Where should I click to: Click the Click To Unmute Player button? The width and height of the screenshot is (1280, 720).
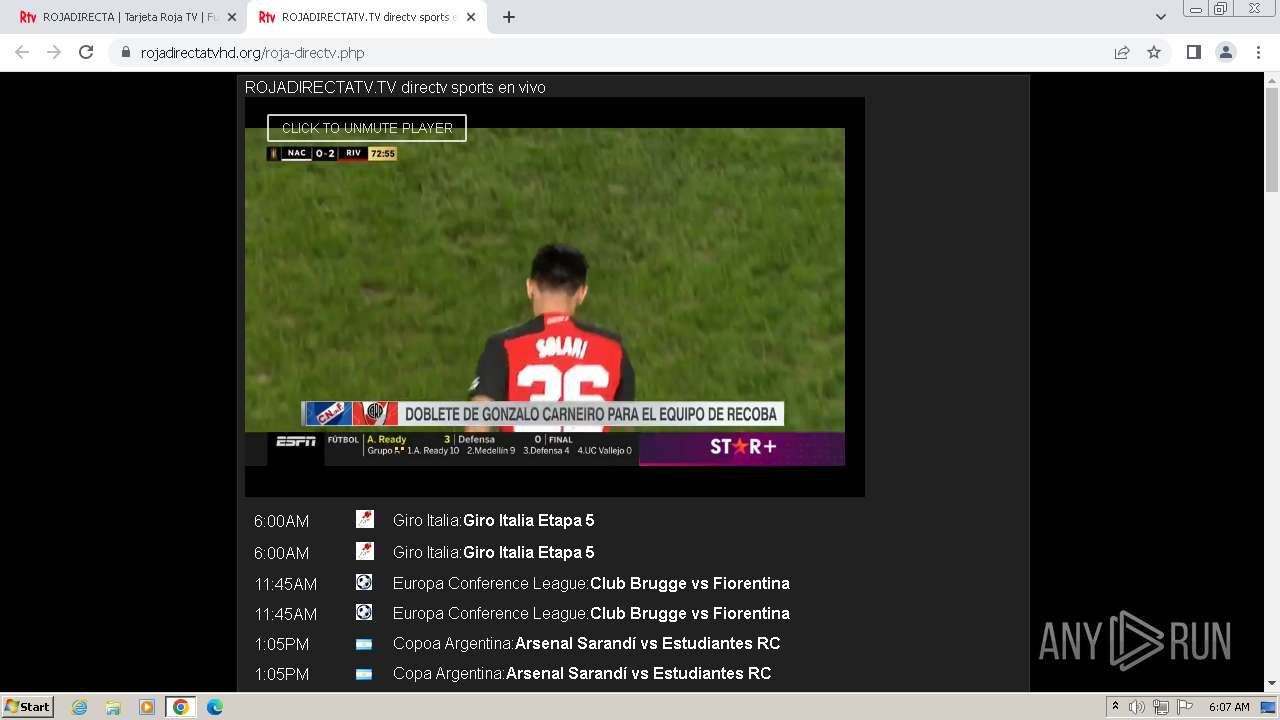(x=367, y=128)
